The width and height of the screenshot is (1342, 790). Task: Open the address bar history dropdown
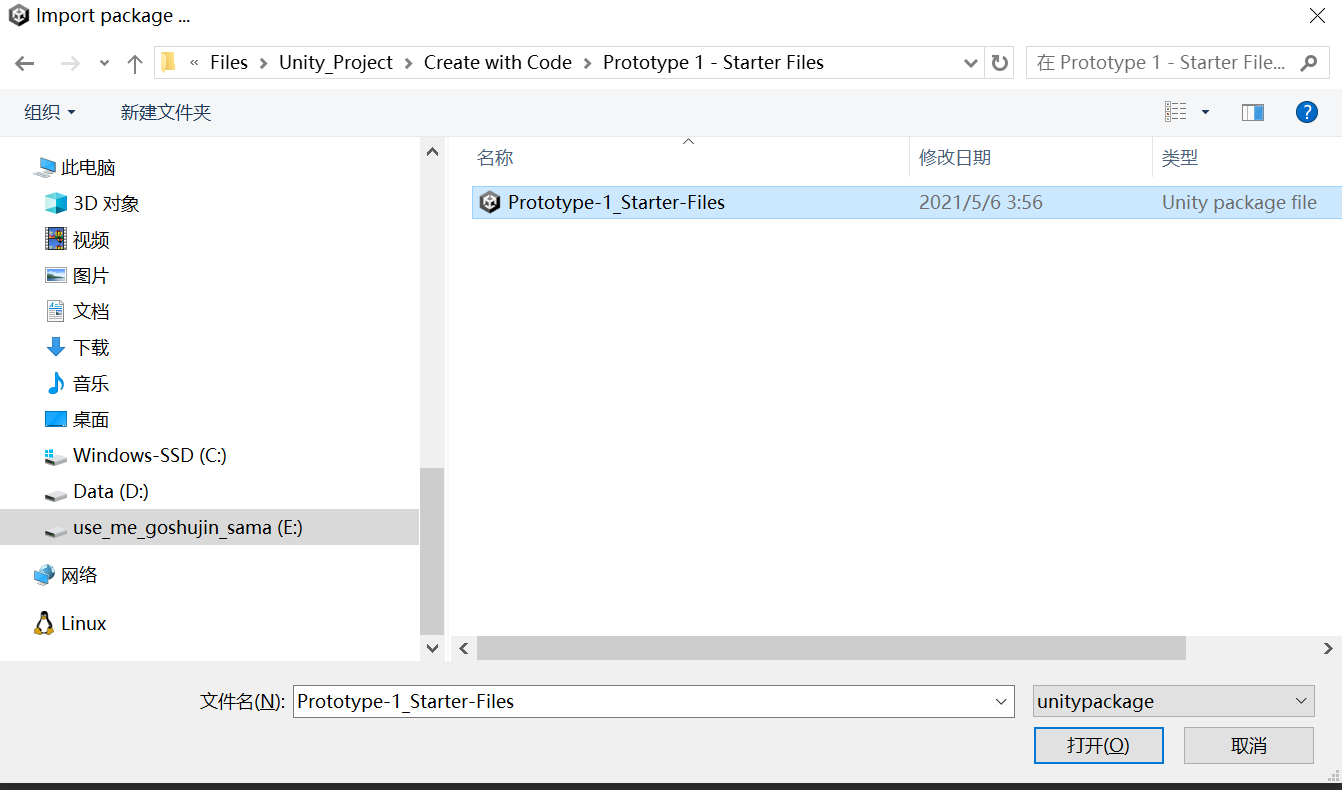(x=970, y=63)
